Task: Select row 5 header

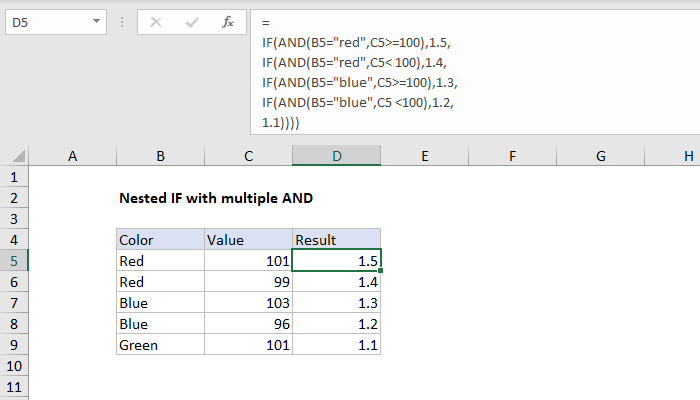Action: click(x=15, y=261)
